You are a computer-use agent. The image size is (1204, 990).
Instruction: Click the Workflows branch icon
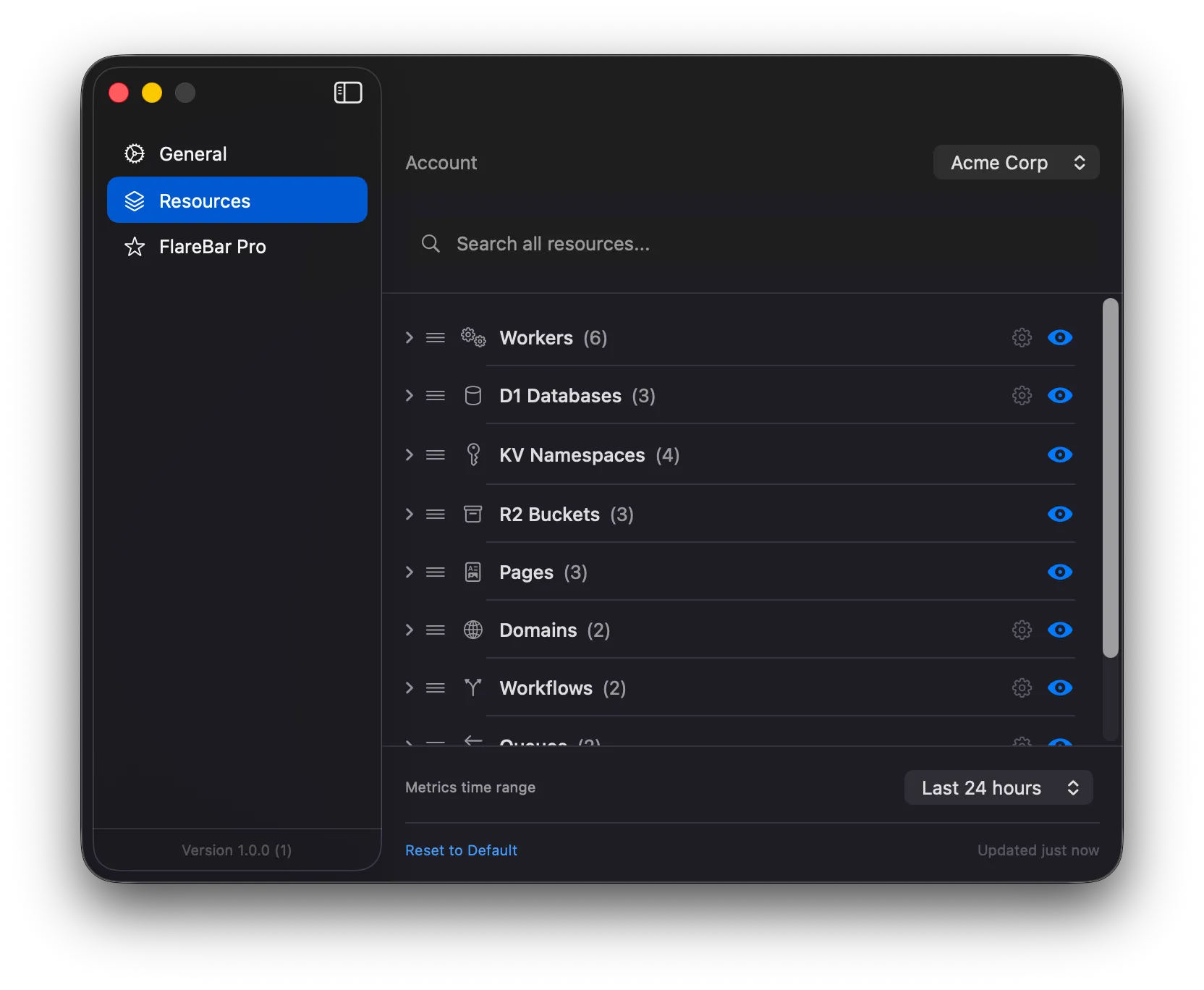[472, 688]
